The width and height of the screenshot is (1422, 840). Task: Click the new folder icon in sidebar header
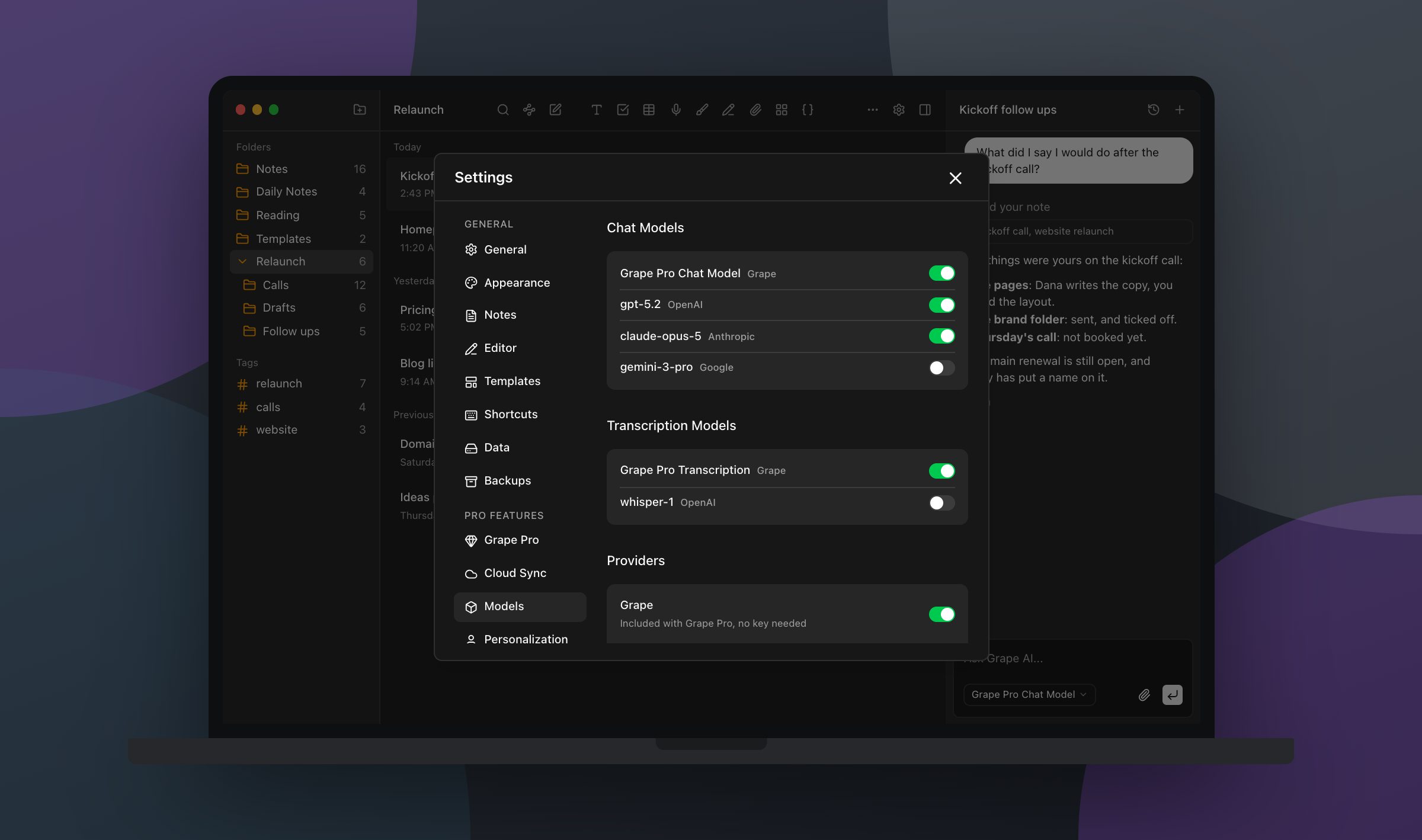pos(360,110)
